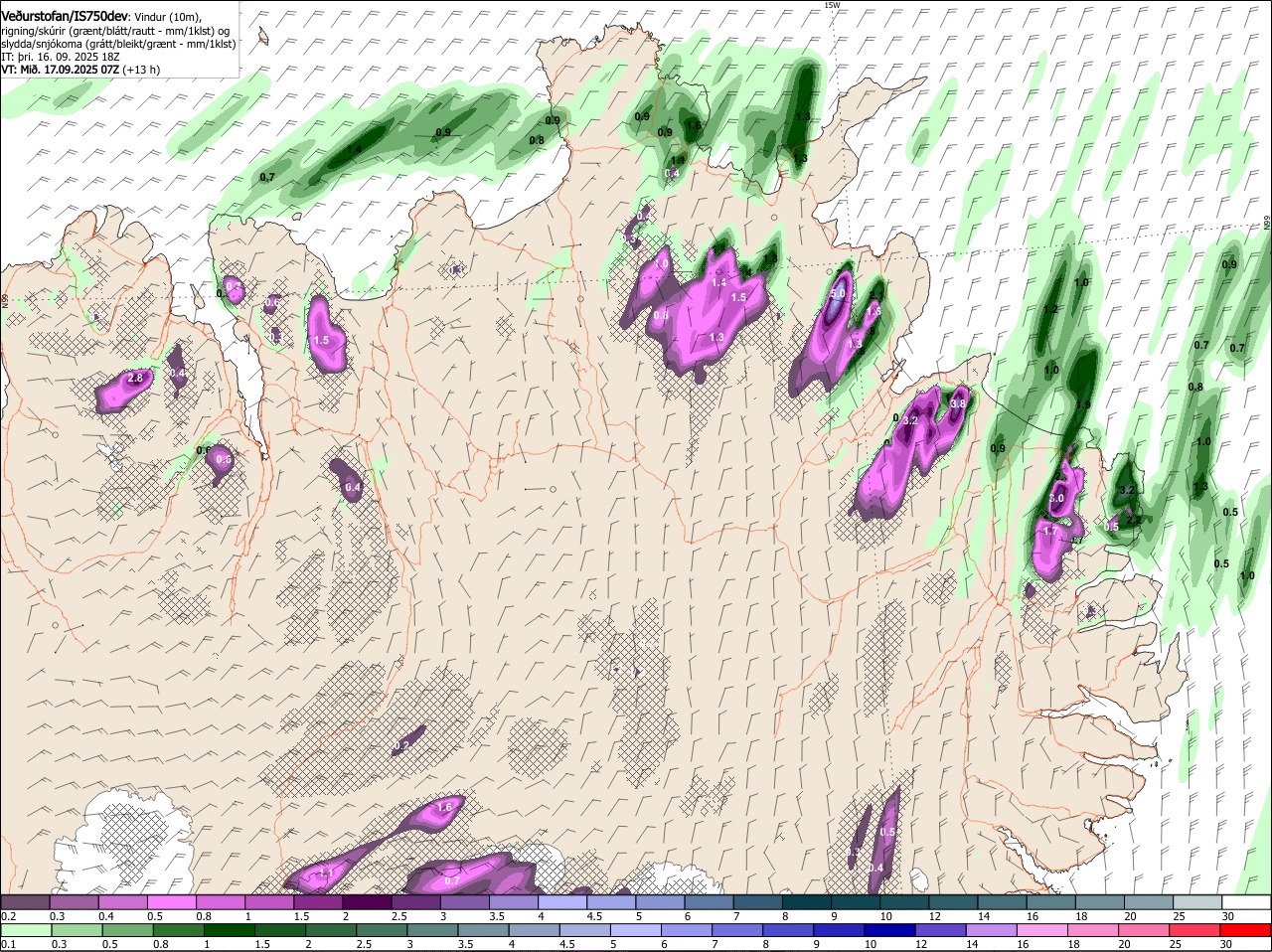Image resolution: width=1272 pixels, height=952 pixels.
Task: Click the bright red 25 mm rain legend swatch
Action: tap(1196, 930)
